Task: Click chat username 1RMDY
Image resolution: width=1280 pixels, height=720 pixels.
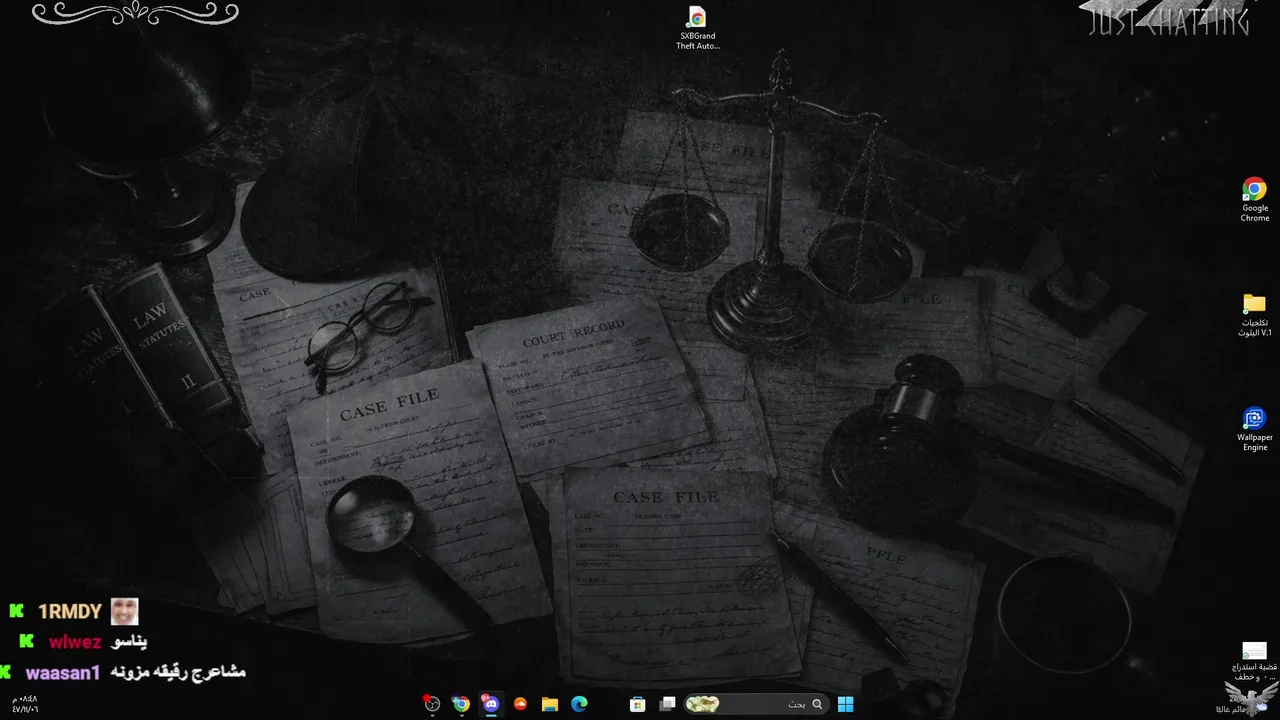Action: pyautogui.click(x=70, y=612)
